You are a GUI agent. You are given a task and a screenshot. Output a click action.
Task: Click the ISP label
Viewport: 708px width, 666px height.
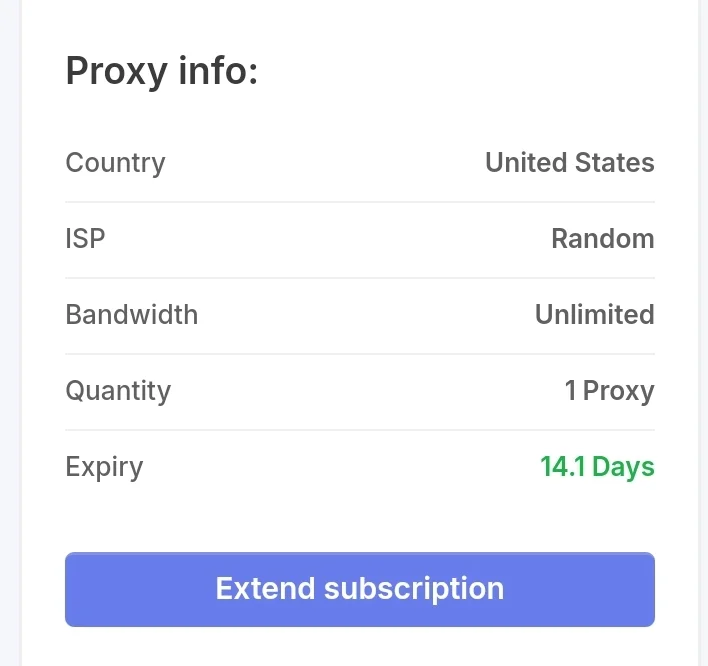(85, 238)
